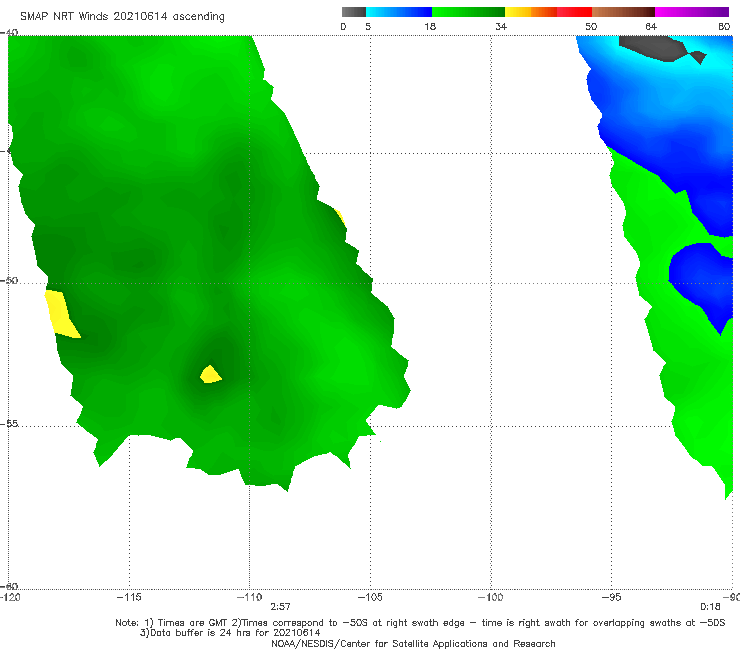
Task: Click the latitude label '-50' on the left axis
Action: pos(9,280)
